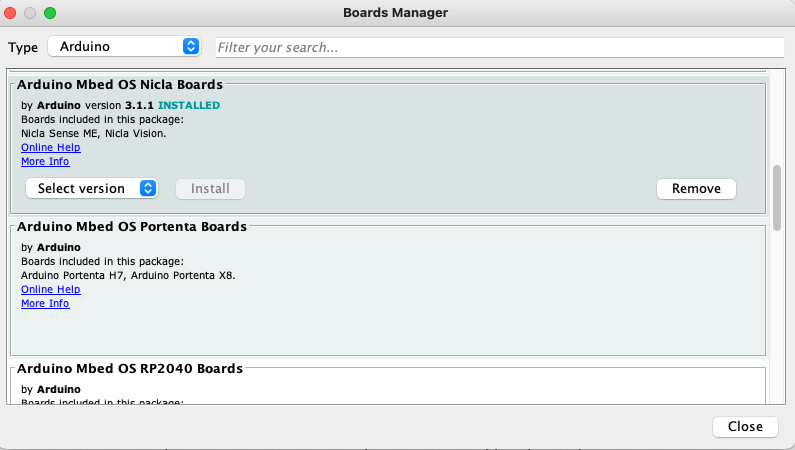Viewport: 795px width, 450px height.
Task: Select the Arduino Mbed OS Portenta Boards entry title
Action: (x=132, y=227)
